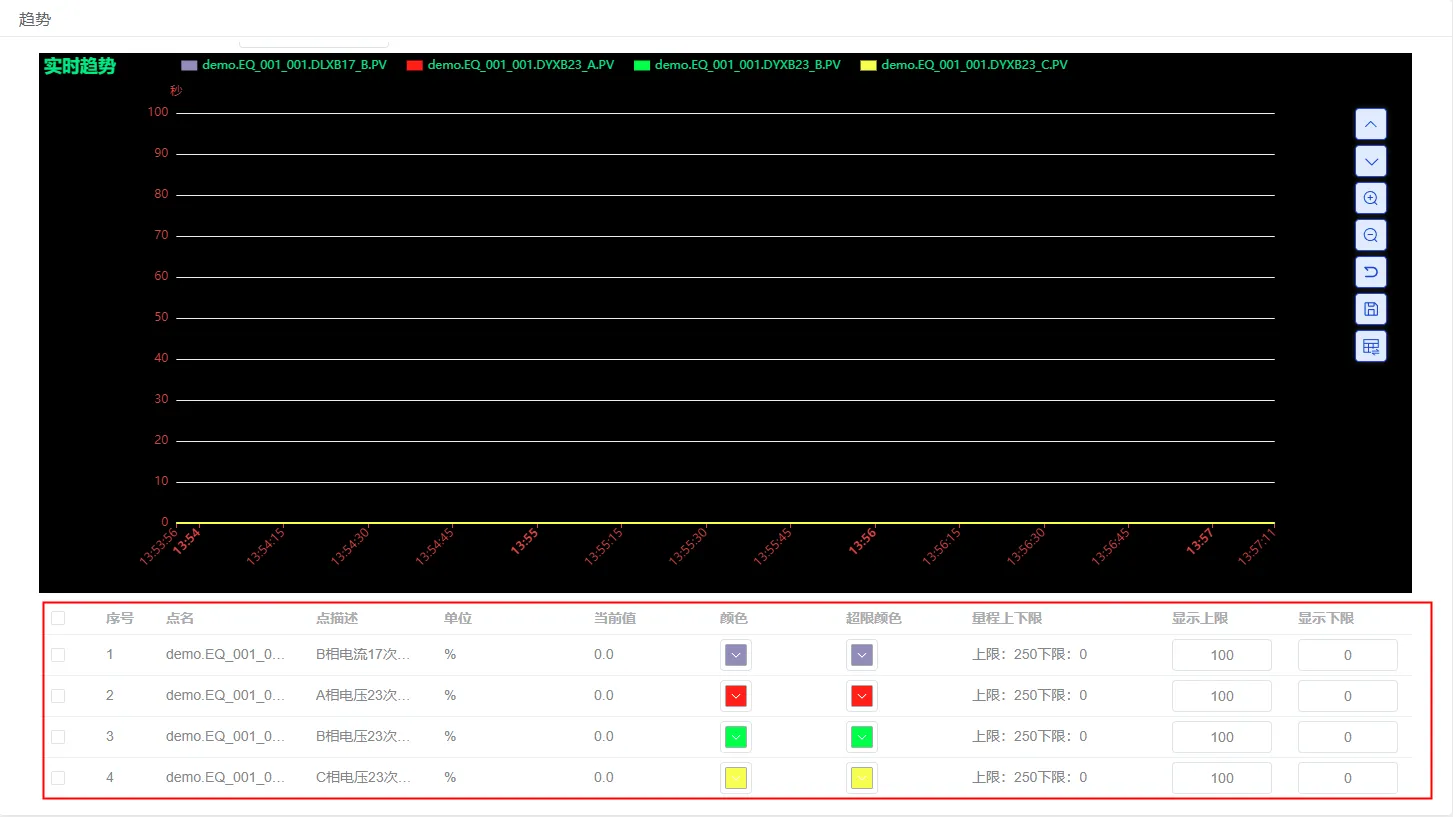Save the trend using the disk icon
This screenshot has height=817, width=1453.
click(1370, 309)
